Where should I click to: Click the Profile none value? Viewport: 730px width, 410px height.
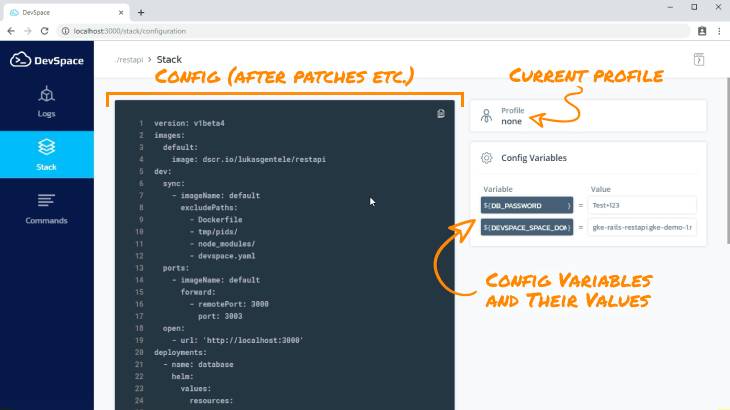[511, 121]
